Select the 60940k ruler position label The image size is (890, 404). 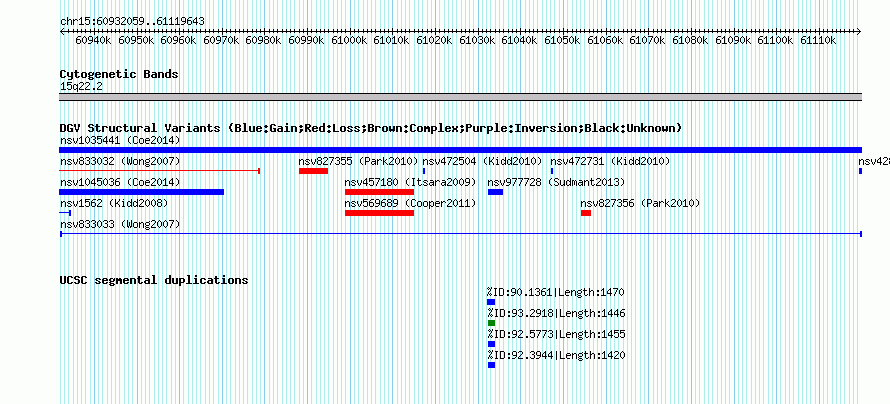coord(94,41)
